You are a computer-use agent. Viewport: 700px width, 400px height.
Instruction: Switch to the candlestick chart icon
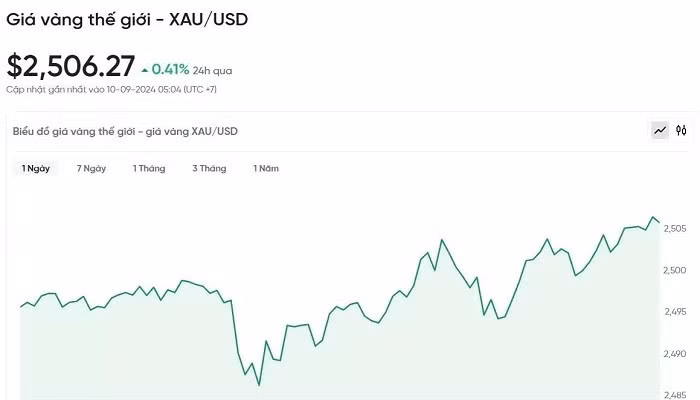click(681, 130)
